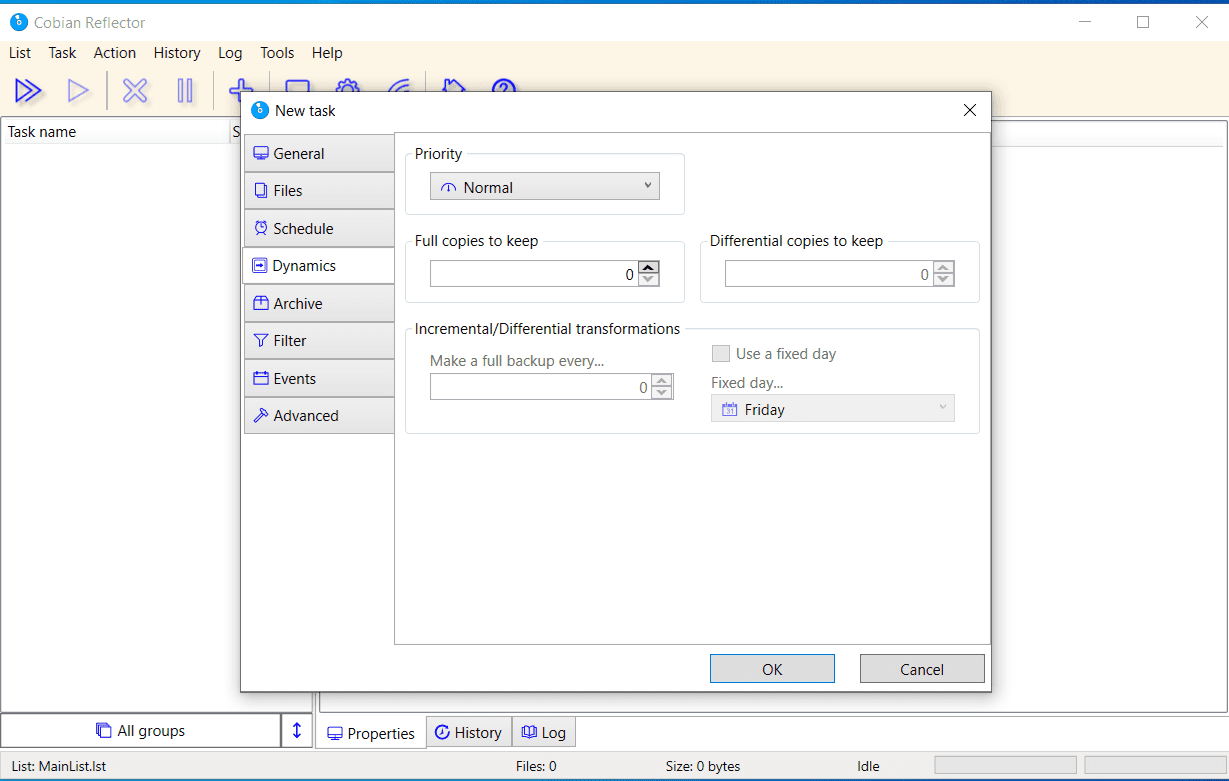Viewport: 1229px width, 781px height.
Task: Close the New task dialog
Action: (x=969, y=110)
